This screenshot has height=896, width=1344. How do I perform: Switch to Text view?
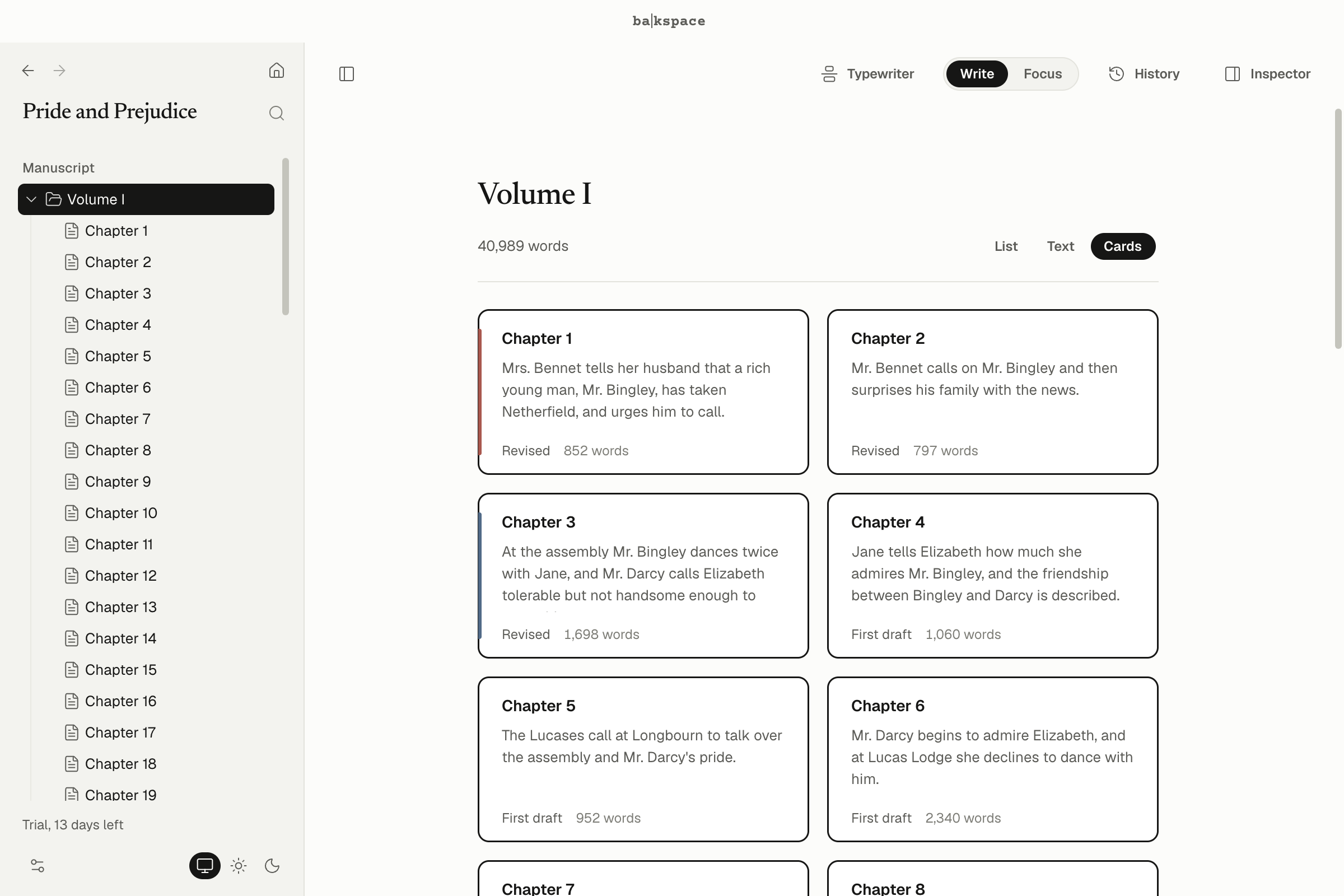pyautogui.click(x=1060, y=246)
